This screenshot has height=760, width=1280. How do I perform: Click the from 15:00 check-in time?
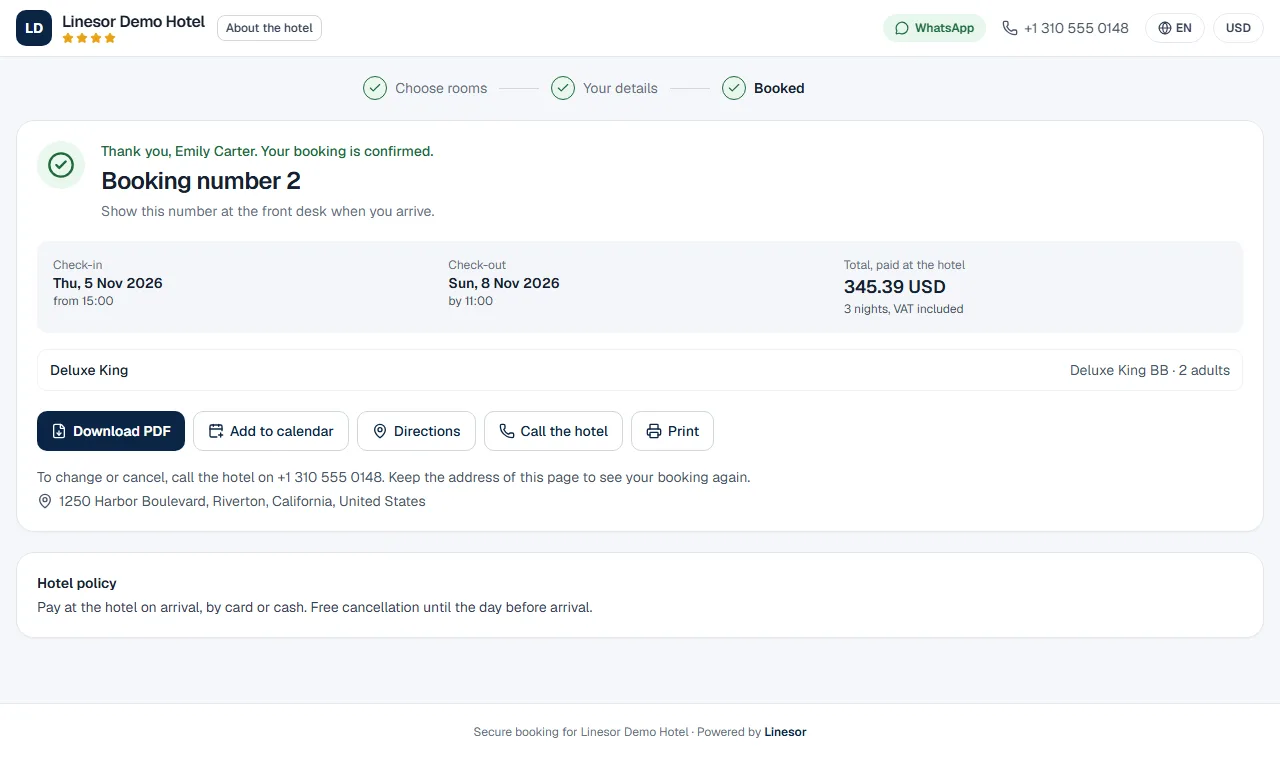(x=83, y=301)
